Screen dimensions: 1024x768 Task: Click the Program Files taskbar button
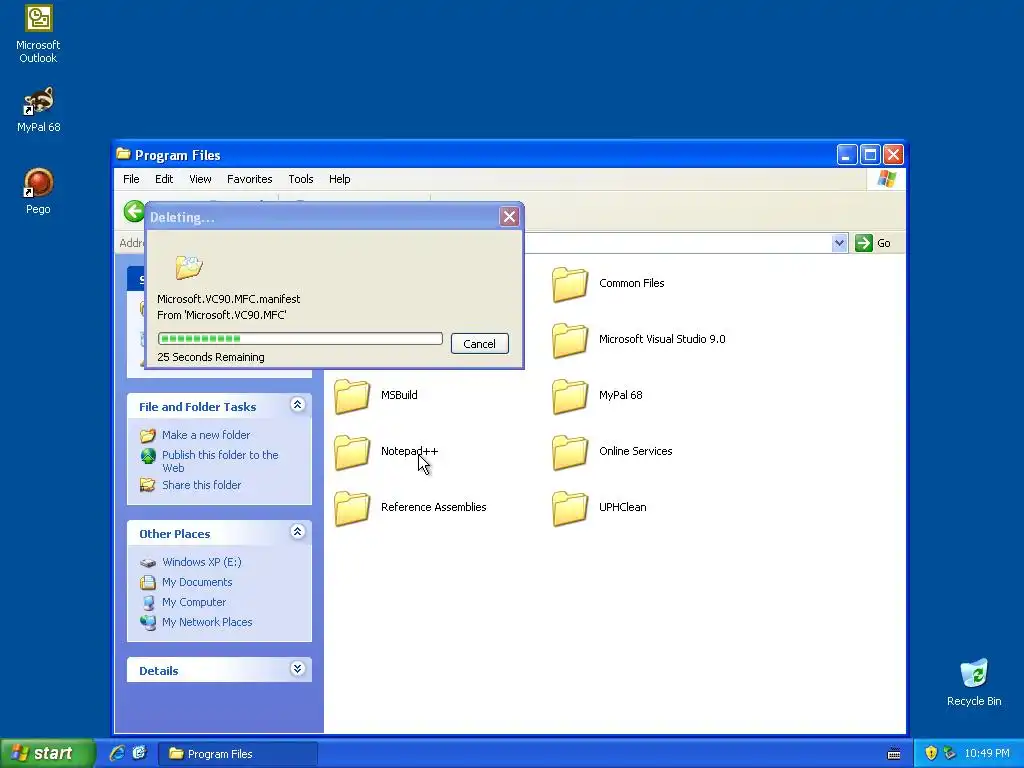pyautogui.click(x=238, y=754)
